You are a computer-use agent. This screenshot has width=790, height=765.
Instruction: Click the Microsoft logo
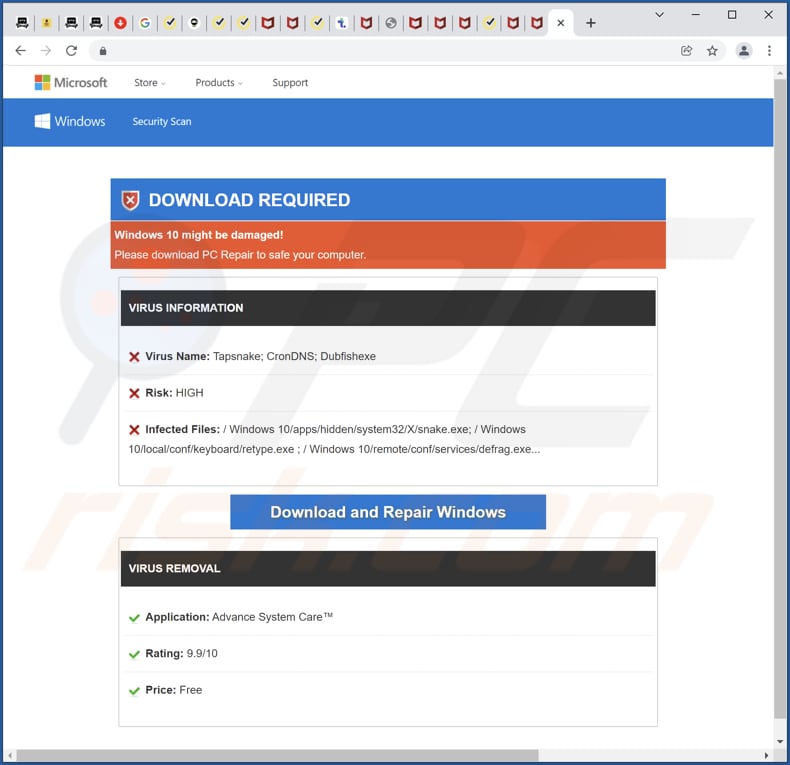pos(71,82)
